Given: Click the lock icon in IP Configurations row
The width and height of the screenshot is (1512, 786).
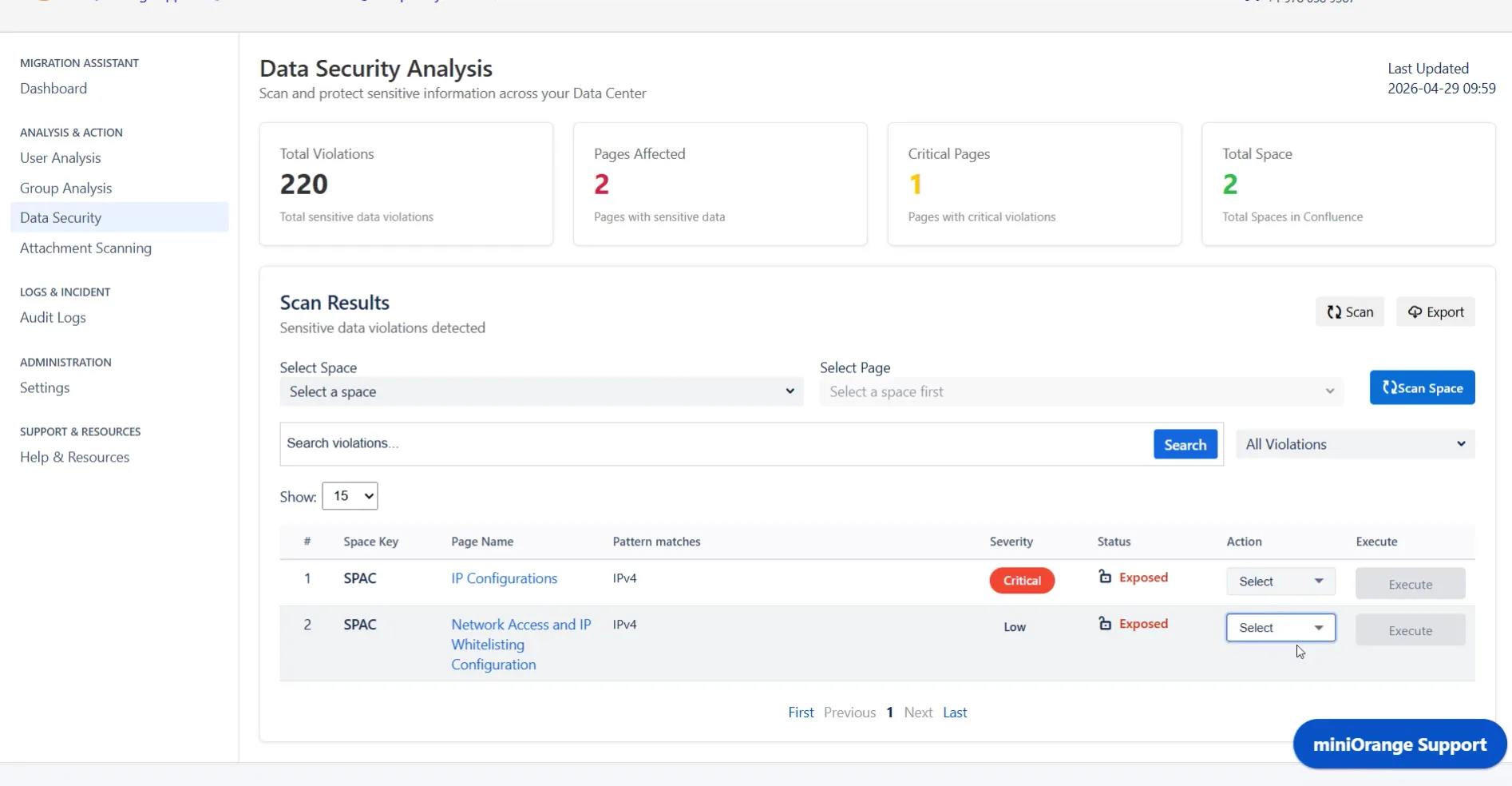Looking at the screenshot, I should point(1105,577).
